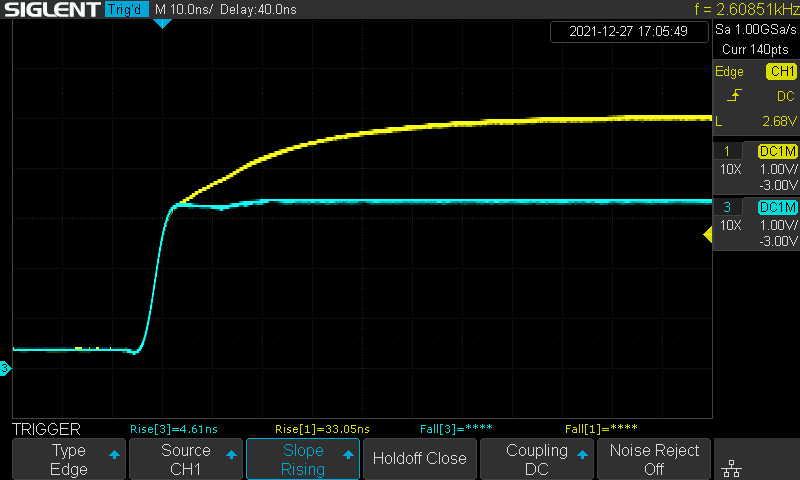Image resolution: width=800 pixels, height=480 pixels.
Task: Select the Holdoff Close button
Action: click(420, 459)
